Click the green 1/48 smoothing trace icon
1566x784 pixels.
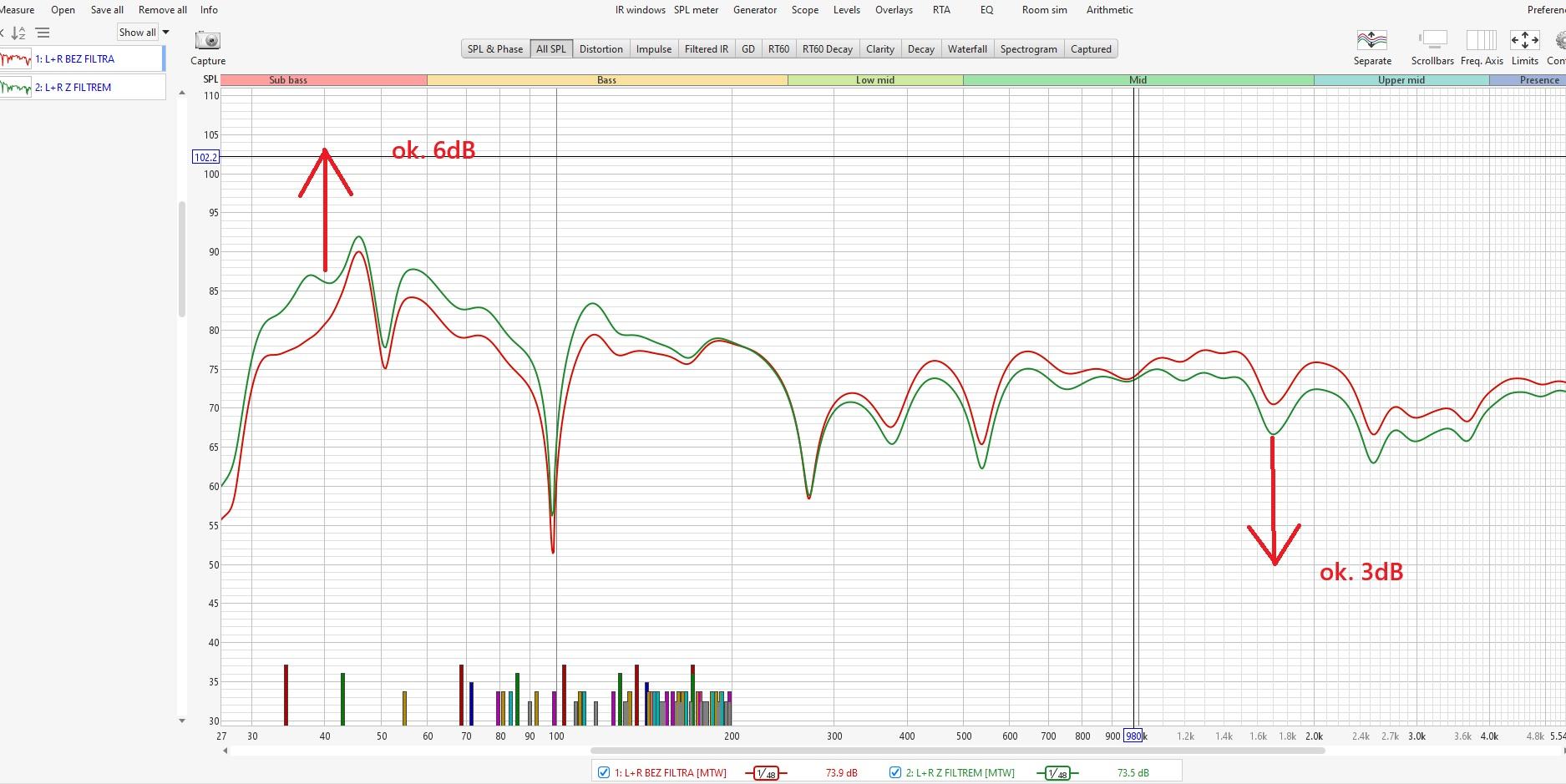tap(1057, 773)
